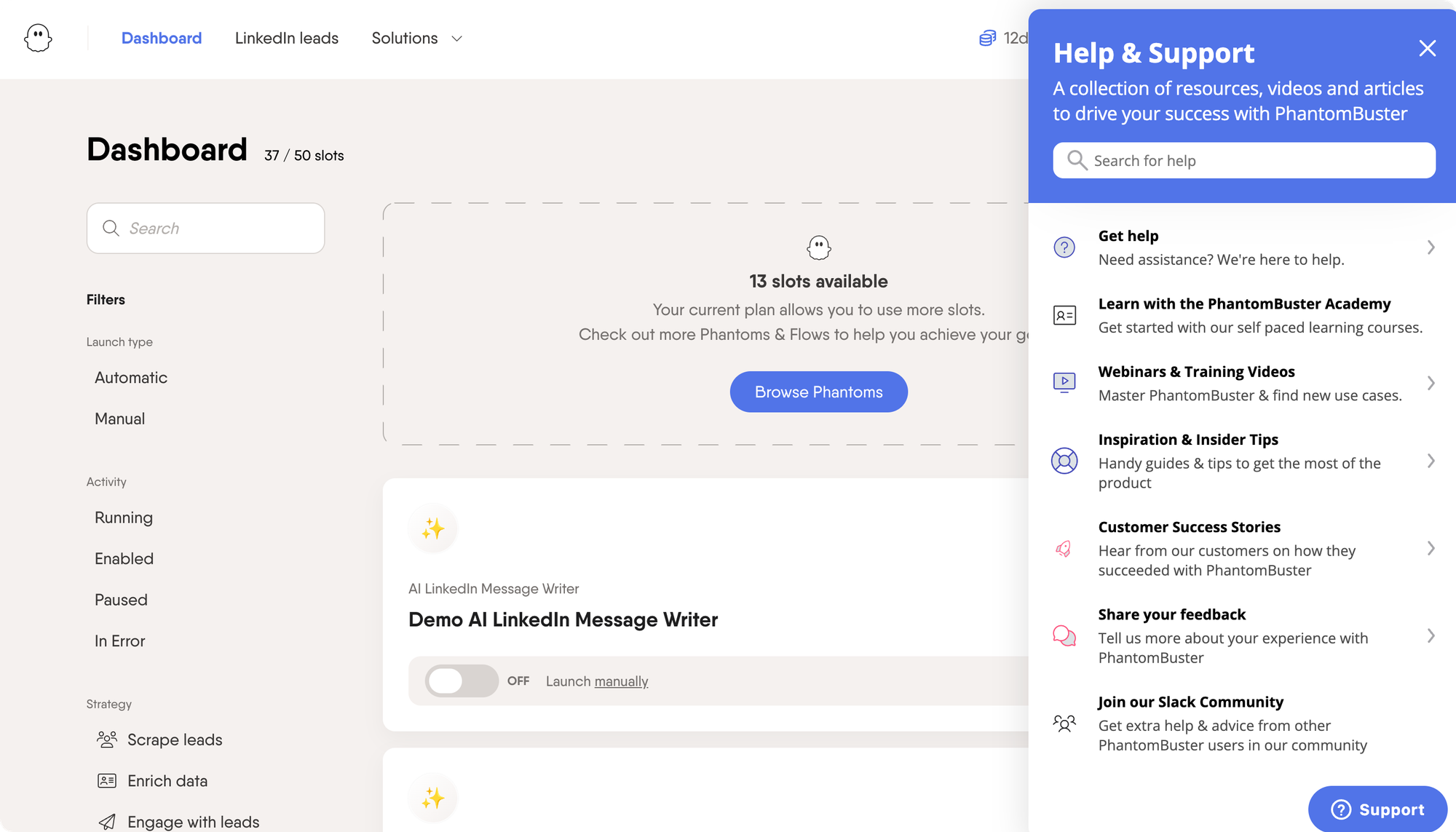This screenshot has height=832, width=1456.
Task: Open Inspiration & Insider Tips
Action: click(1244, 461)
